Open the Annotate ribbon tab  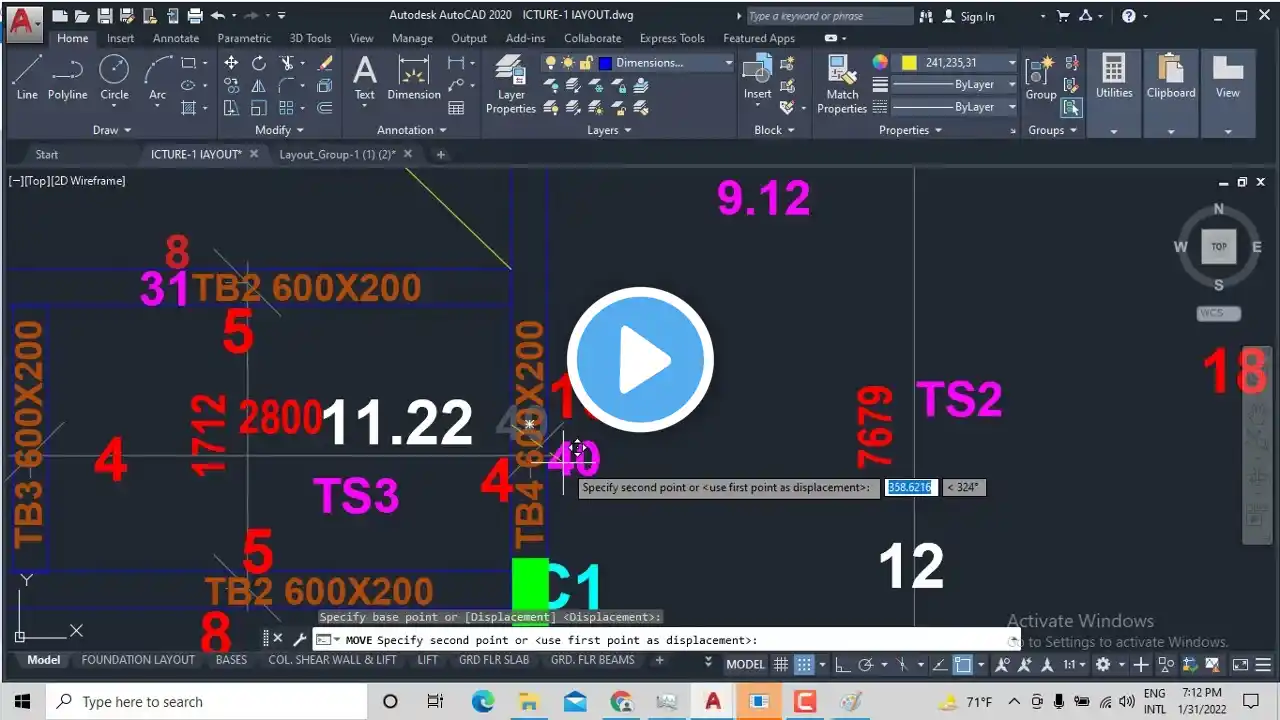pyautogui.click(x=175, y=38)
